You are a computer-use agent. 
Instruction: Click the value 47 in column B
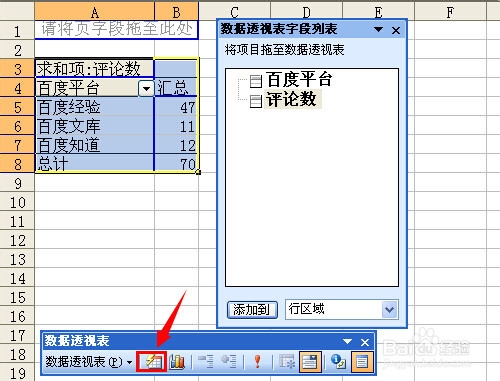tap(176, 107)
